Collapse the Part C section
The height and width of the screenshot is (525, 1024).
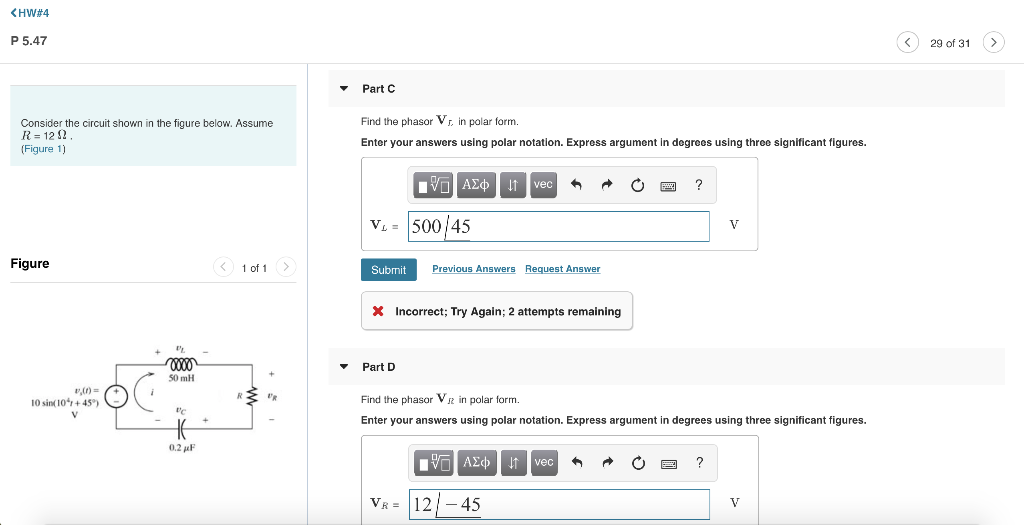(344, 89)
